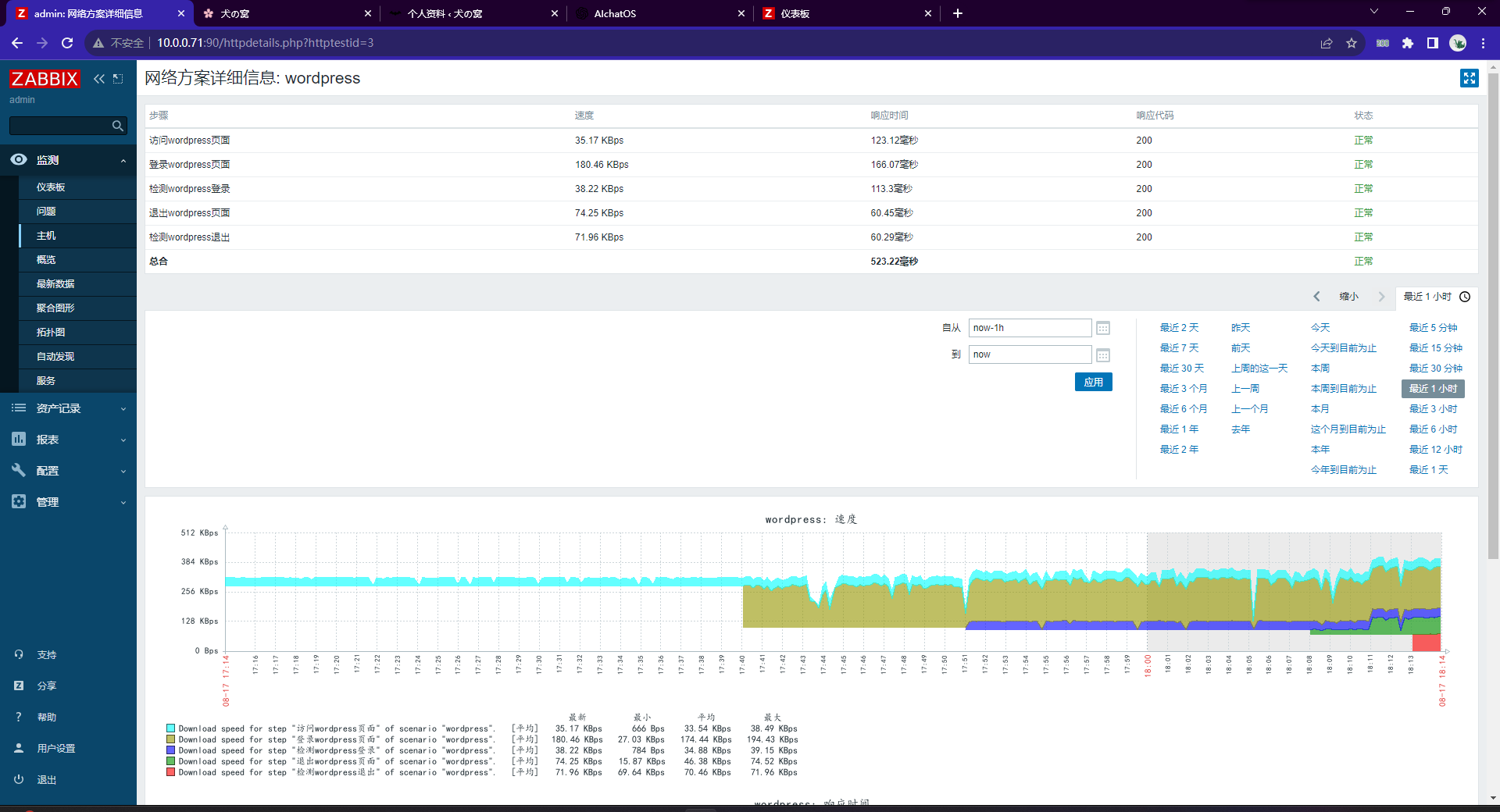The image size is (1500, 812).
Task: Expand the 配置 menu section
Action: point(123,472)
